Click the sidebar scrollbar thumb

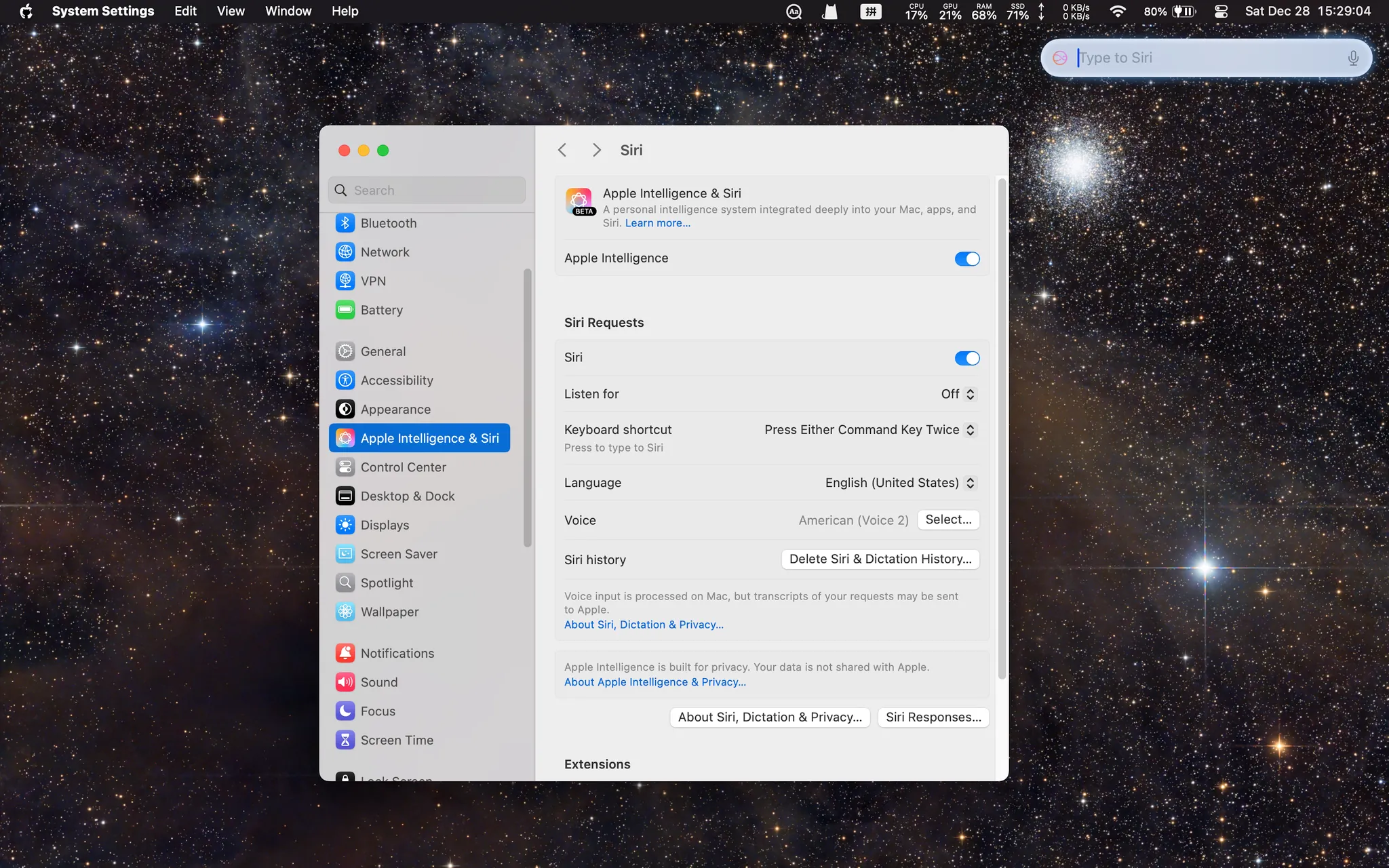(527, 408)
